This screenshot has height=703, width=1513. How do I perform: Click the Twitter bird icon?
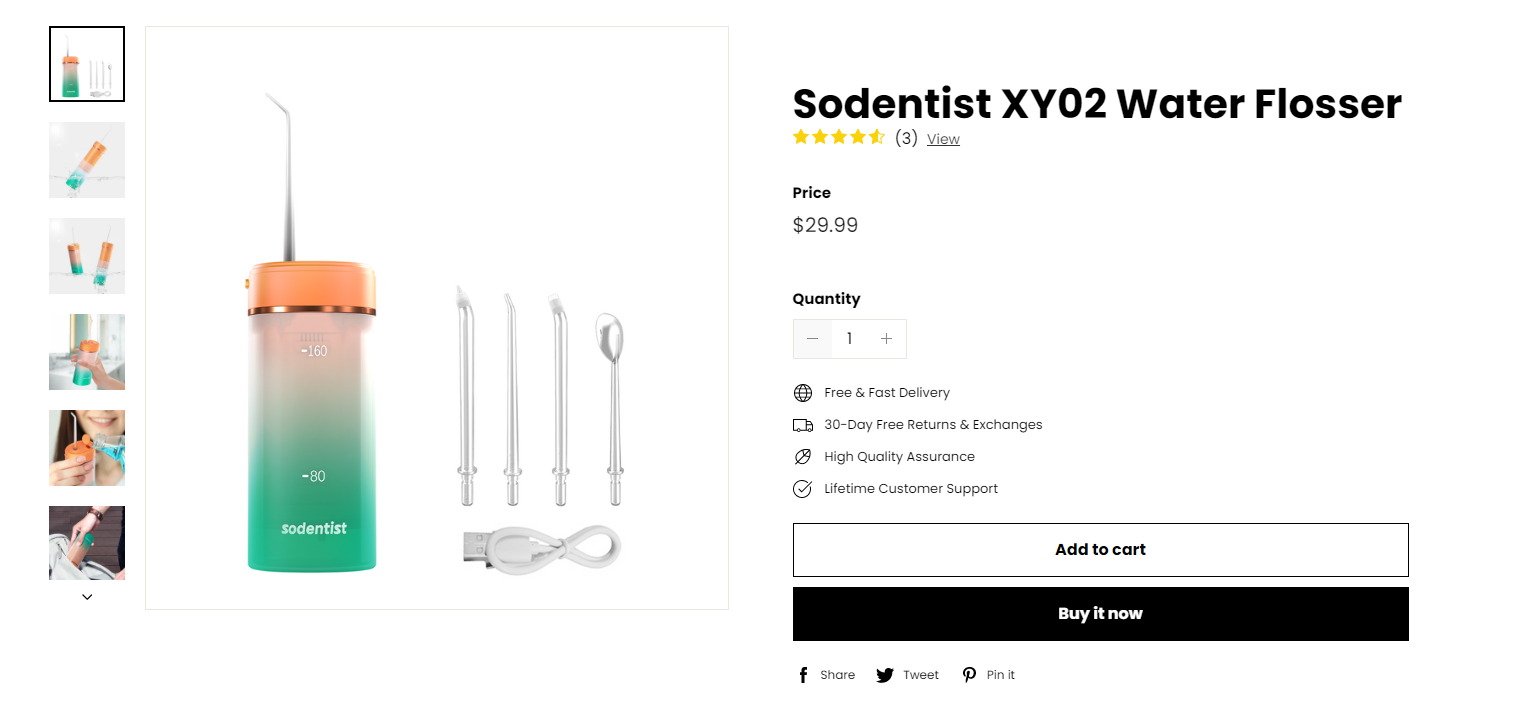click(885, 675)
